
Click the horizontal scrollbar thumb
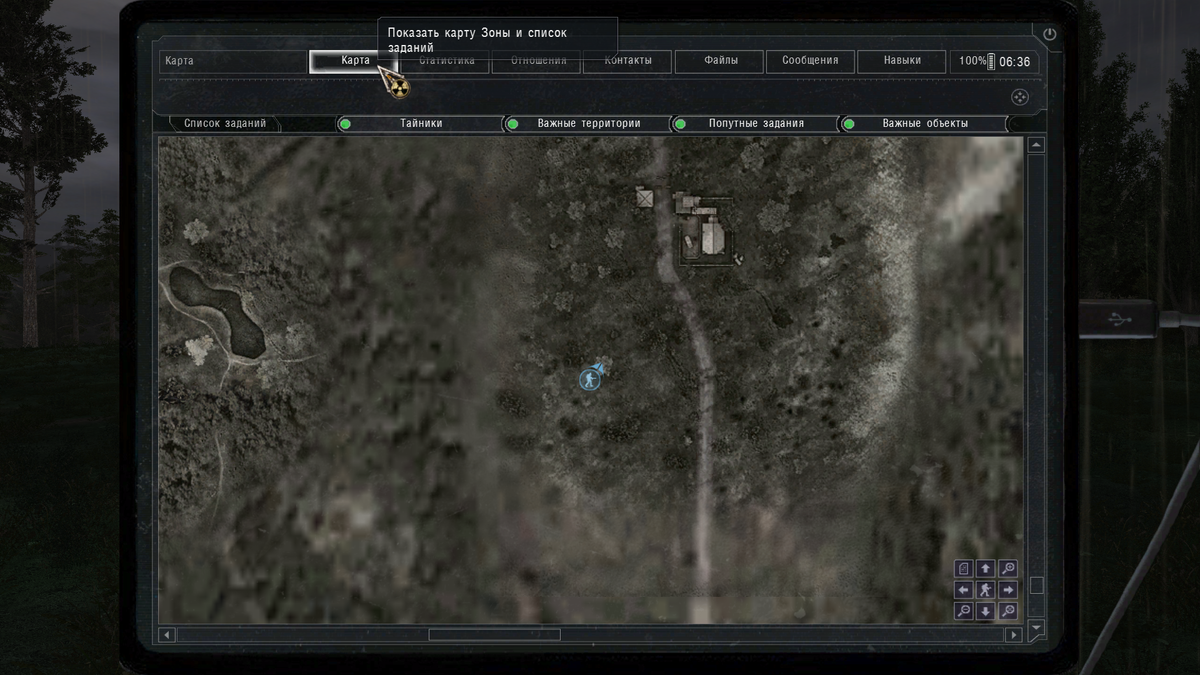[494, 635]
